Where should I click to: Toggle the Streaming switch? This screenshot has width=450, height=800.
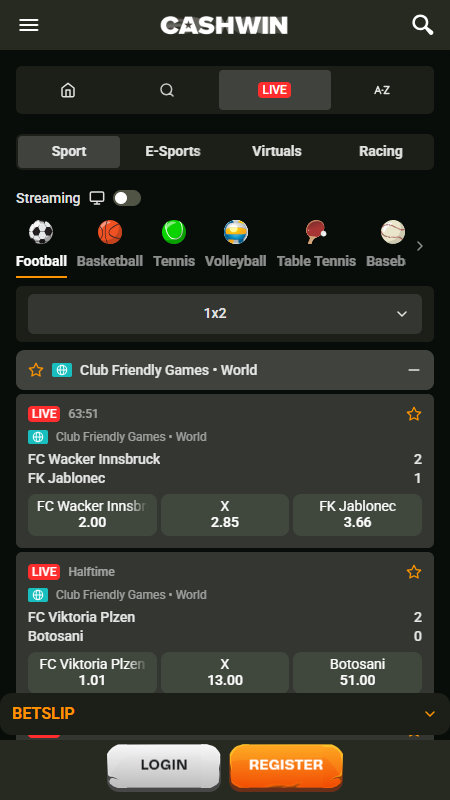[x=127, y=198]
